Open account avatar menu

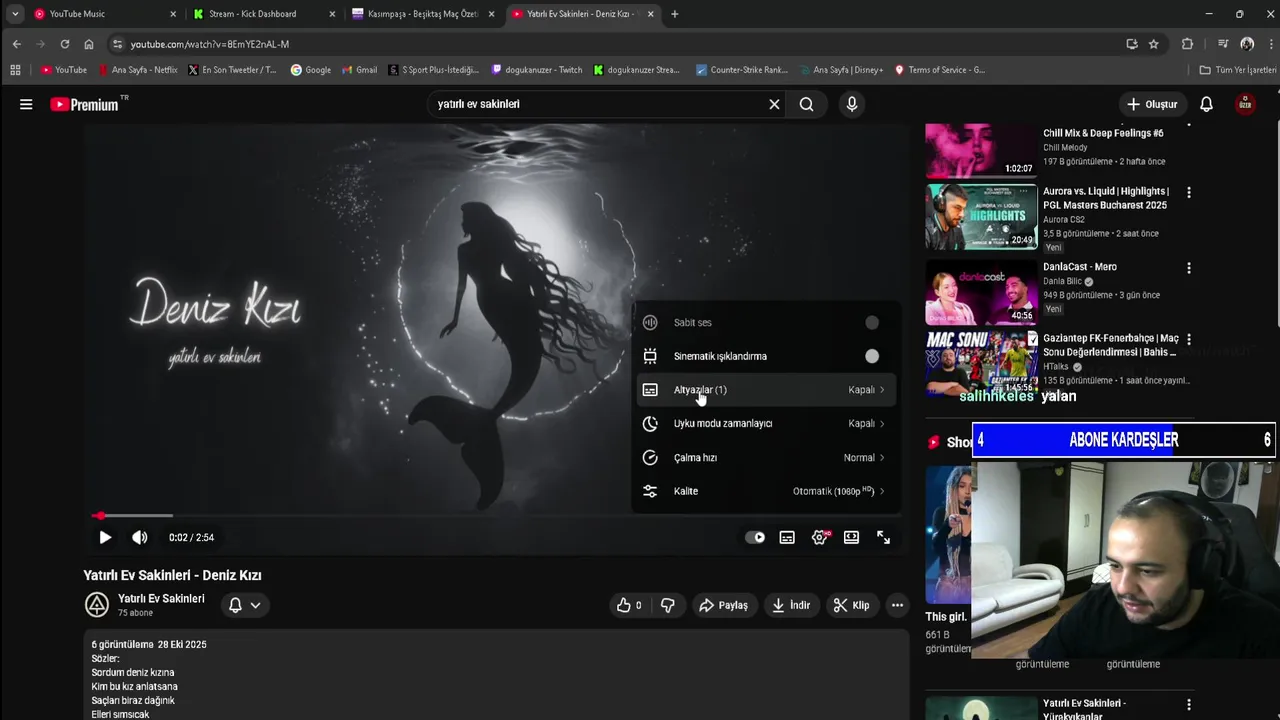click(1245, 104)
